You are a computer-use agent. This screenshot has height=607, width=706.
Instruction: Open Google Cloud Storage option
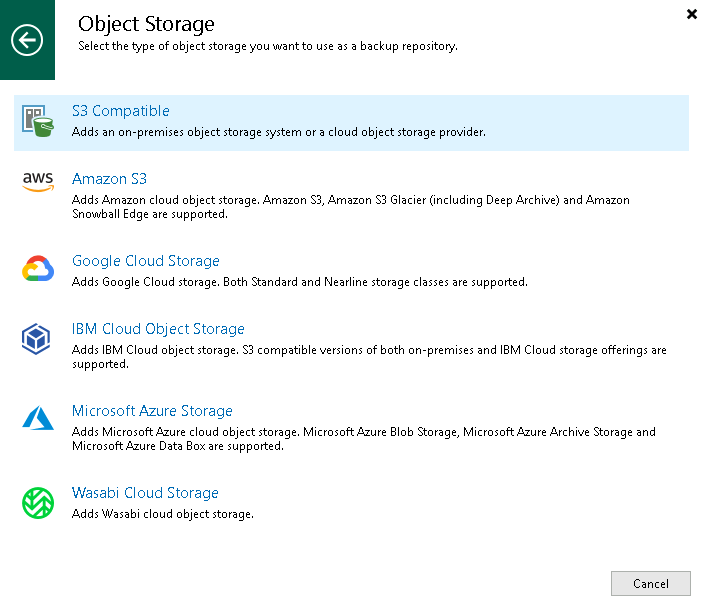146,261
